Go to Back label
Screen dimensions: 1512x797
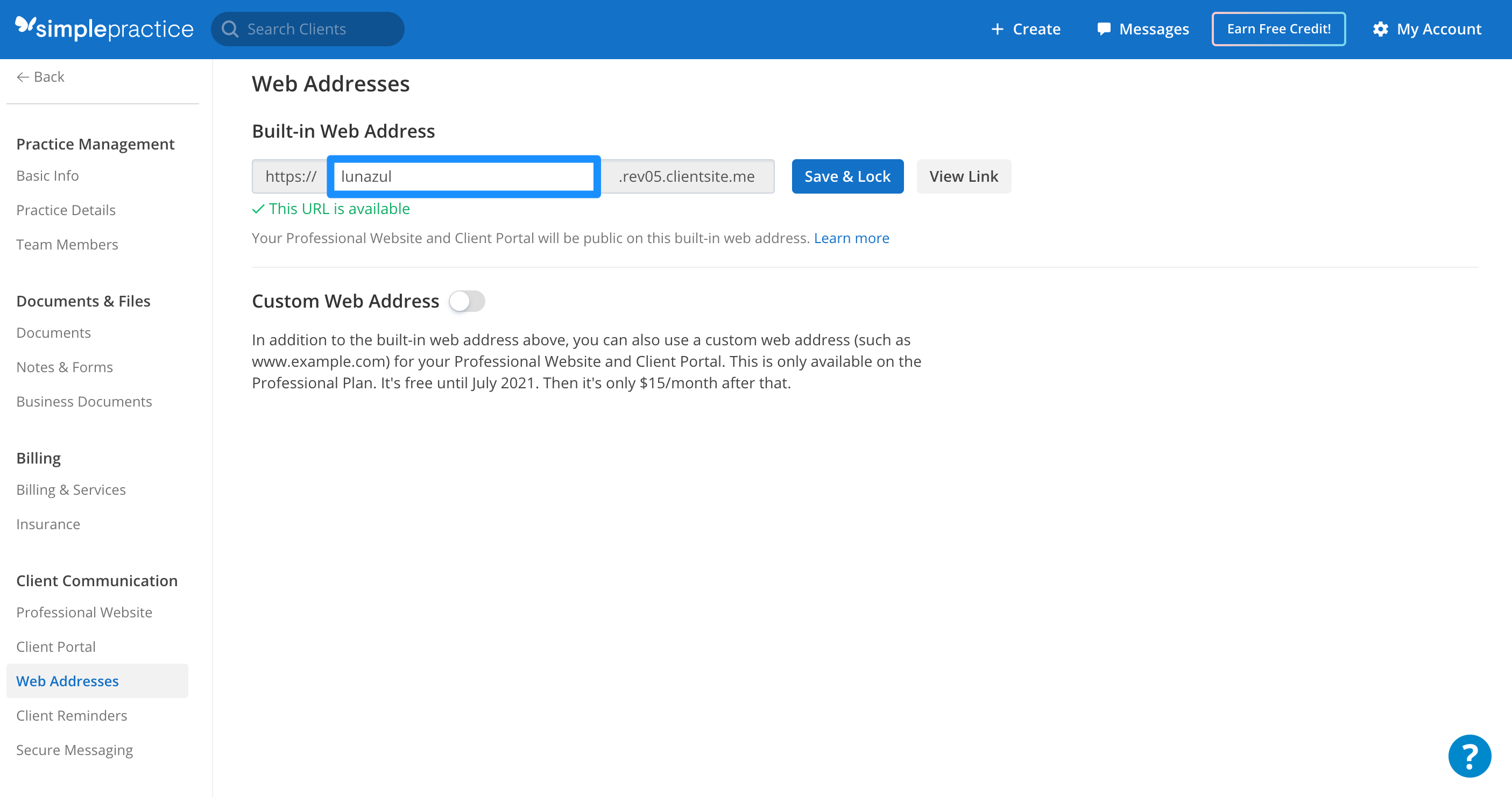(x=50, y=77)
